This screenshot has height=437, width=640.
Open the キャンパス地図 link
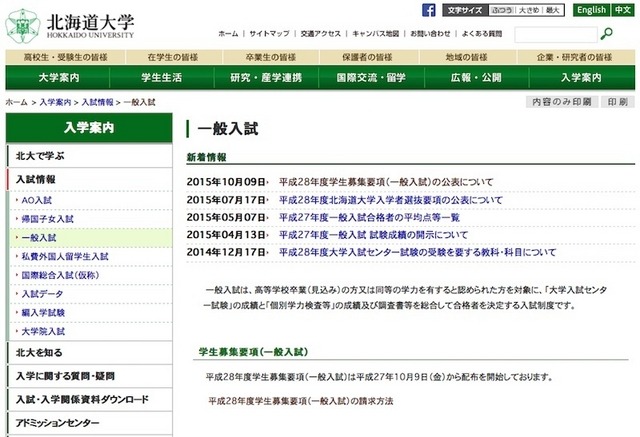[x=376, y=34]
